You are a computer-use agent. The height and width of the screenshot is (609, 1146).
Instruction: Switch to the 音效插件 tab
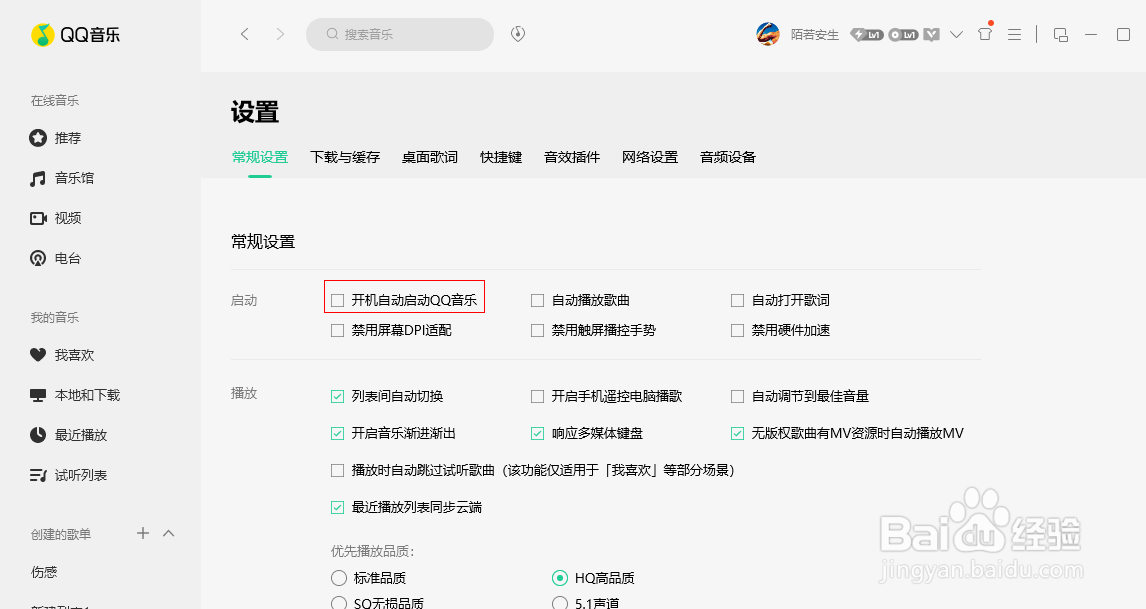[x=571, y=157]
